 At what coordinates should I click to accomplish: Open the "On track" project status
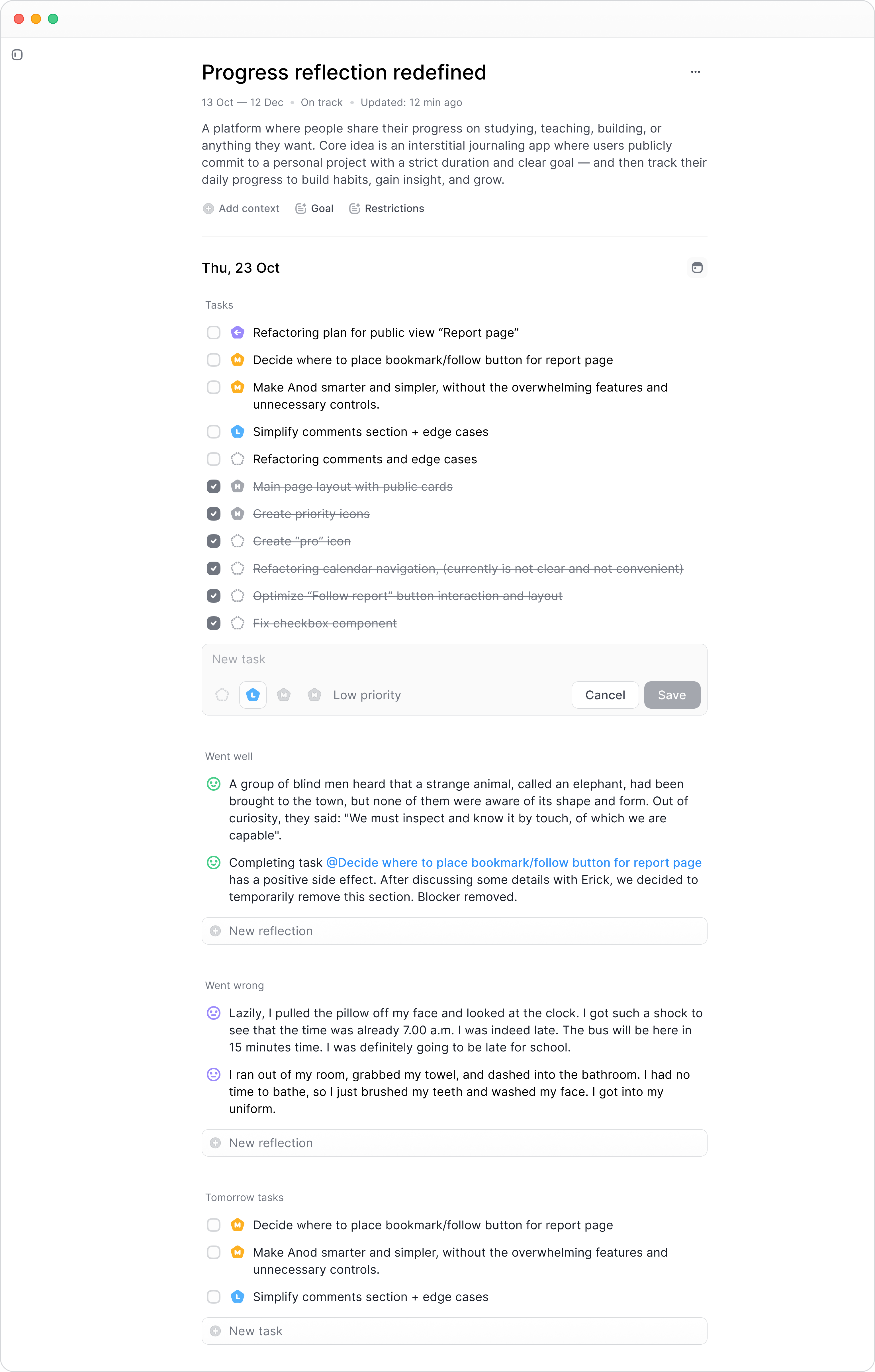[x=321, y=103]
